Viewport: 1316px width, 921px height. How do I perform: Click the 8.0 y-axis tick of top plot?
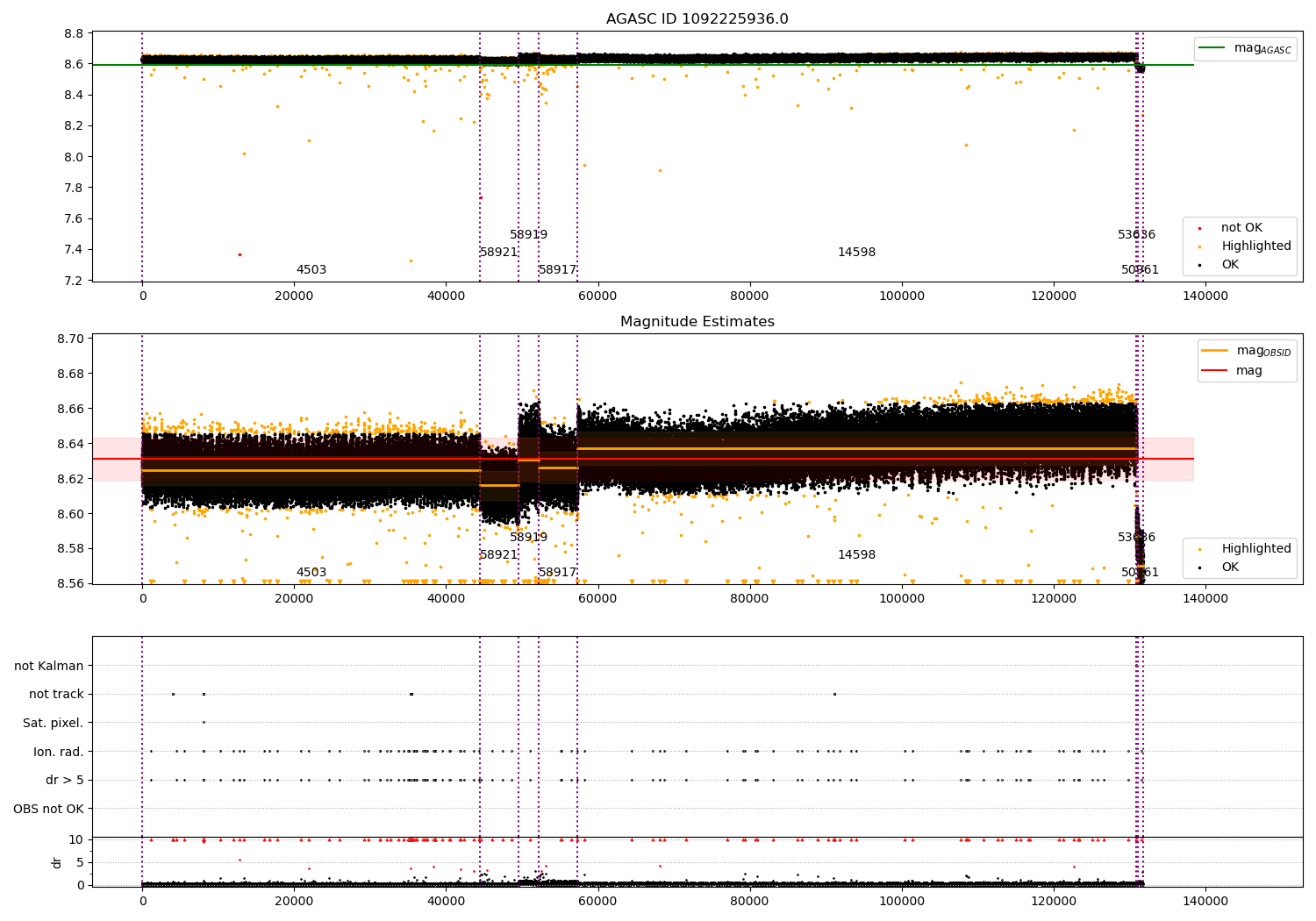74,157
